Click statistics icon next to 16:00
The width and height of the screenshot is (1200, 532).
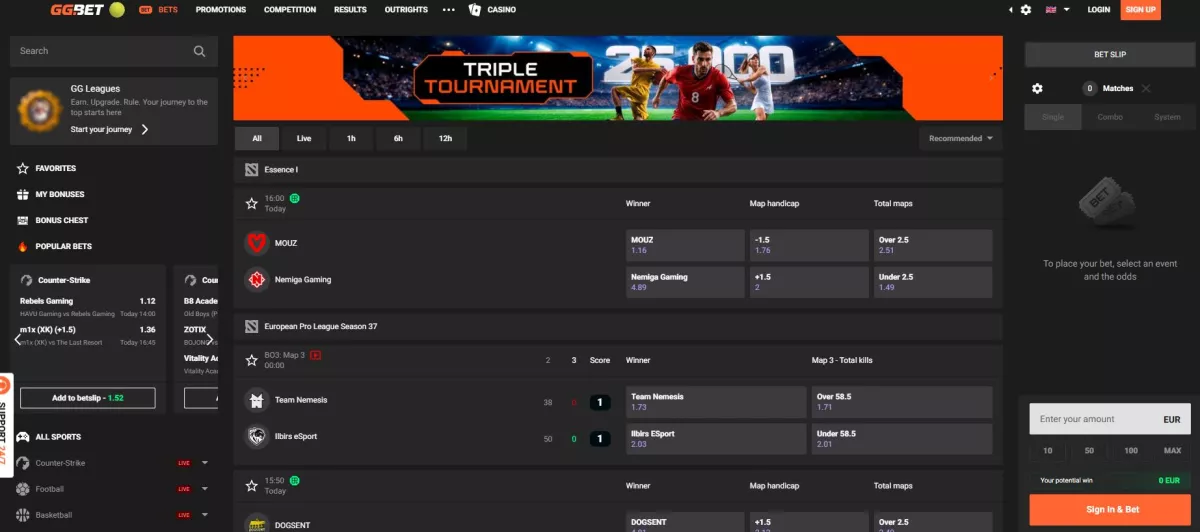tap(295, 198)
